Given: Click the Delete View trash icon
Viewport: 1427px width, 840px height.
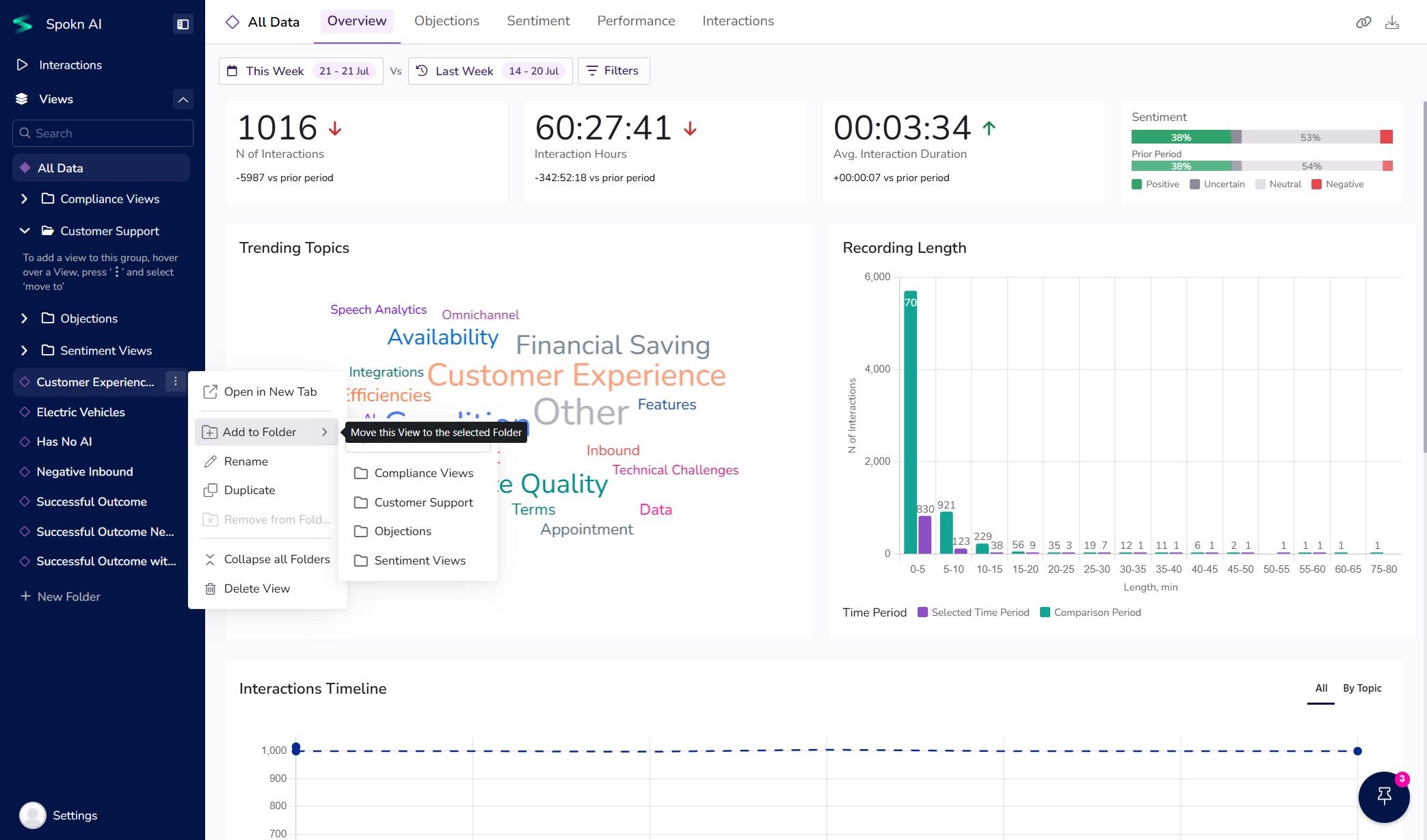Looking at the screenshot, I should (211, 588).
